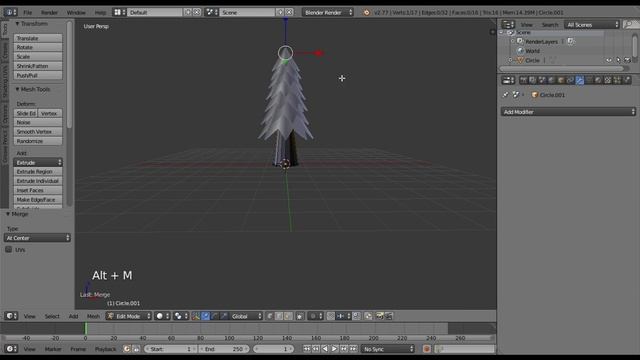This screenshot has width=640, height=360.
Task: Open the Object properties tab icon
Action: click(560, 80)
